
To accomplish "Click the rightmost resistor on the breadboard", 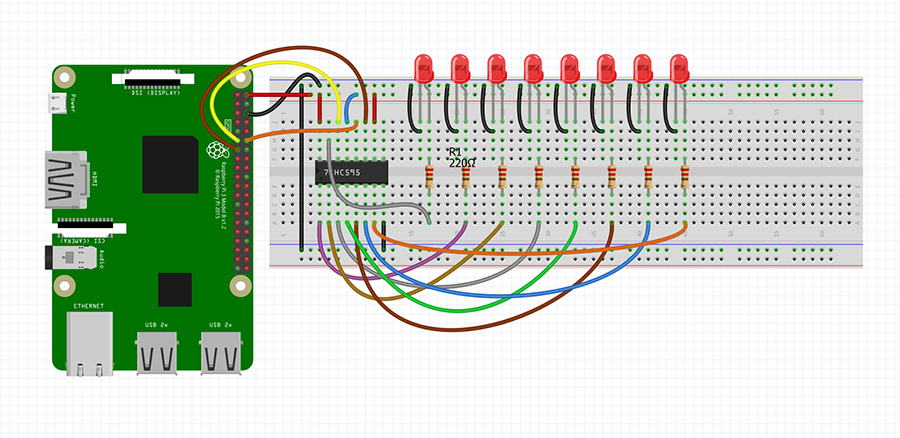I will [685, 178].
